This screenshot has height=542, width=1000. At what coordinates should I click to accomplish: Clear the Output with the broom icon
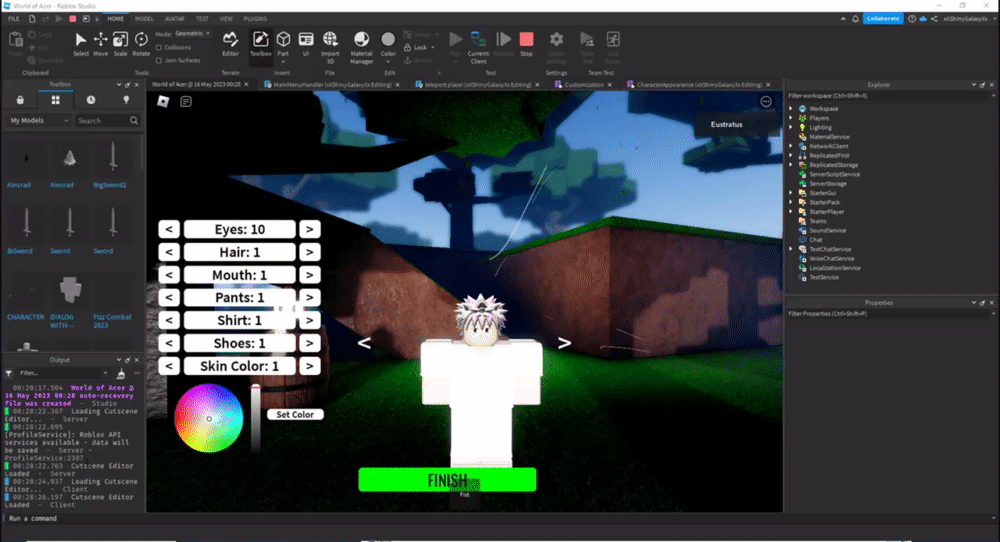121,373
